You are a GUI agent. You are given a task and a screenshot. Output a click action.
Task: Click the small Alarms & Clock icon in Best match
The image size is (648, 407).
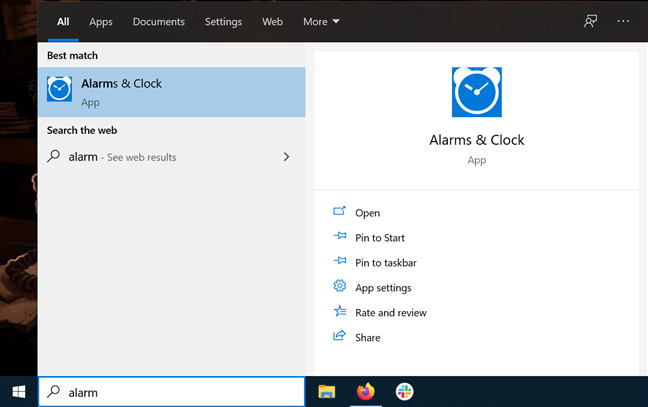60,88
